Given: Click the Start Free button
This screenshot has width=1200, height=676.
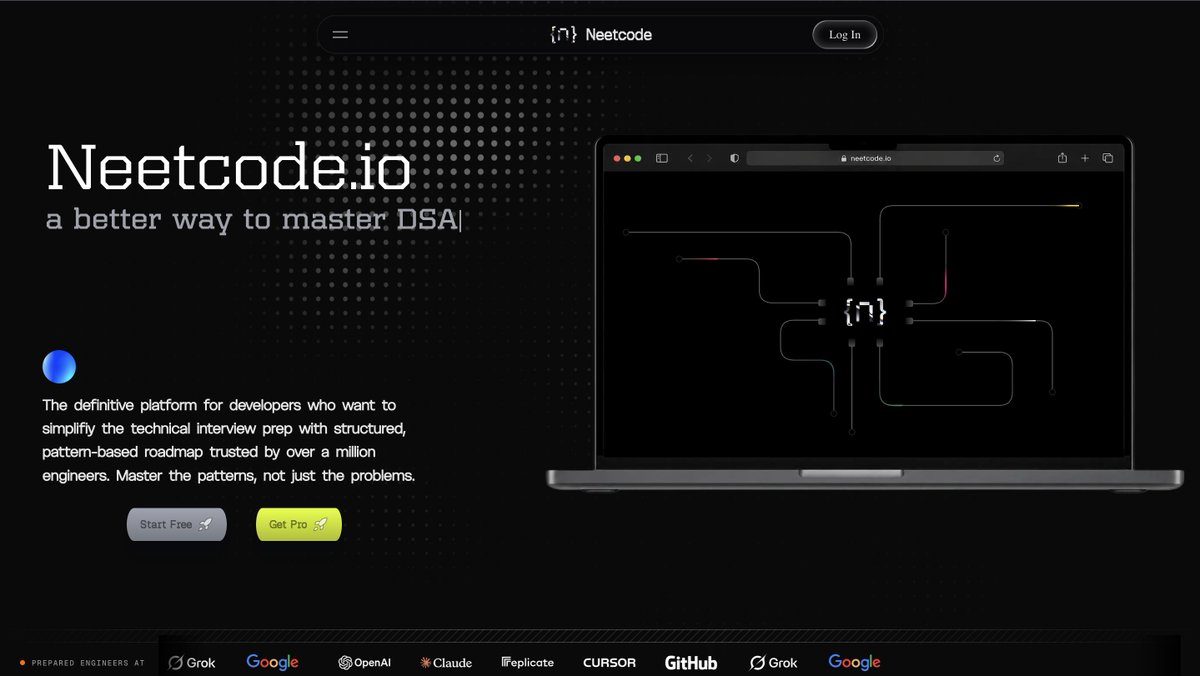Looking at the screenshot, I should click(x=176, y=524).
